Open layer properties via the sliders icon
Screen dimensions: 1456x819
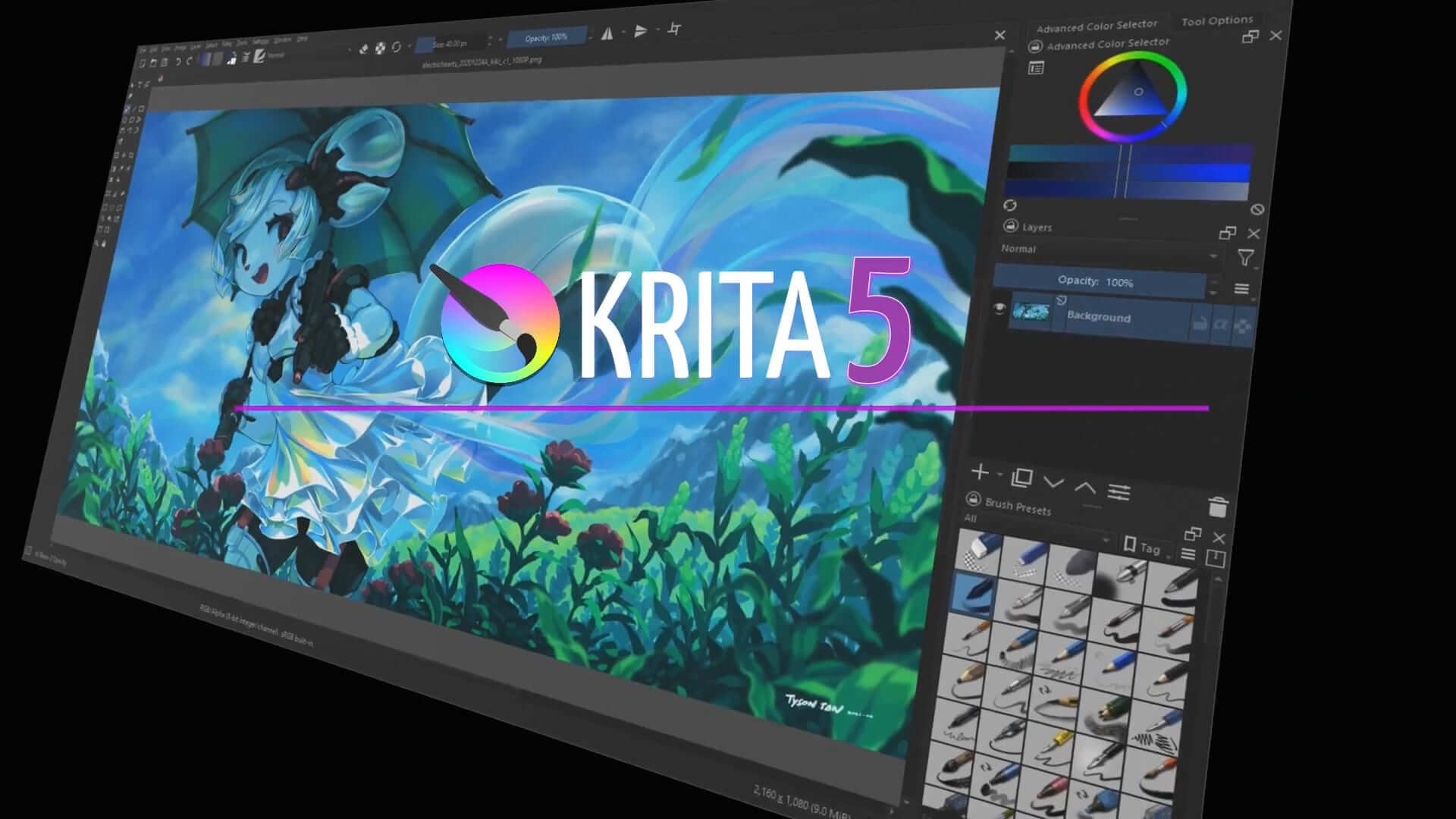tap(1119, 493)
